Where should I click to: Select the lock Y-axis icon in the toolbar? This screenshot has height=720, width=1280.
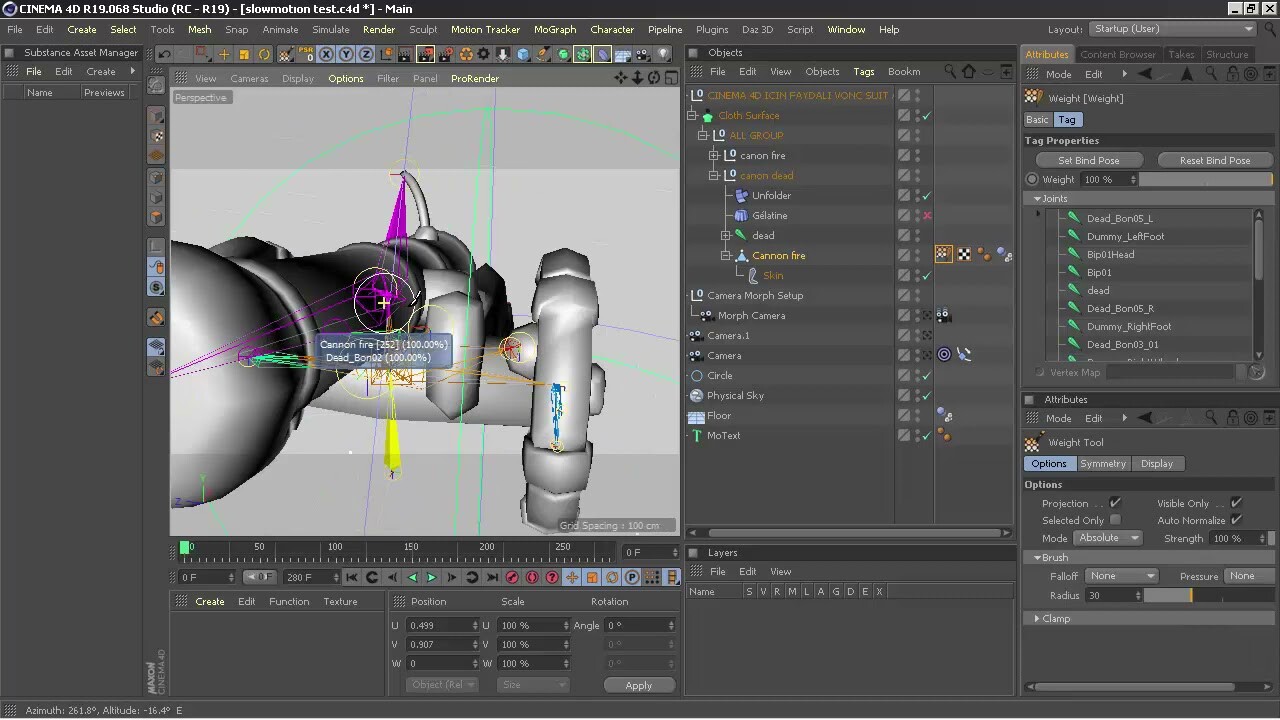pyautogui.click(x=345, y=54)
